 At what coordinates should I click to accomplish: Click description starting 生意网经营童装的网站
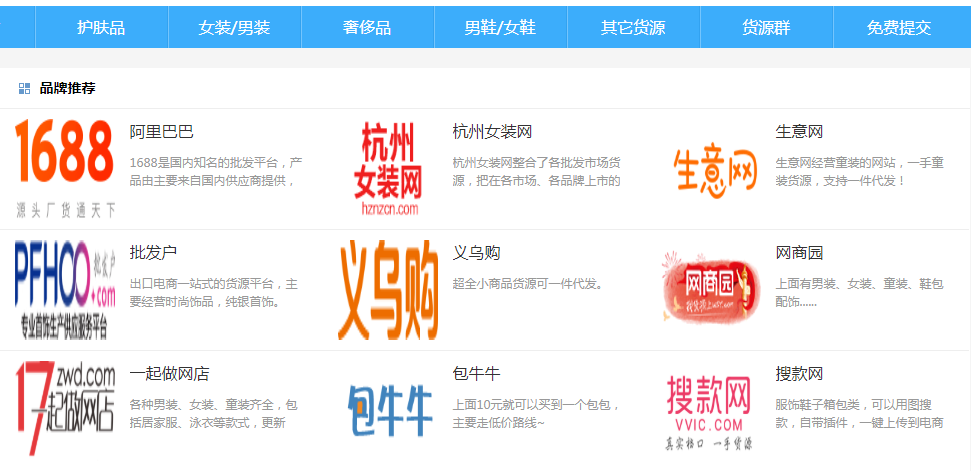click(x=860, y=172)
